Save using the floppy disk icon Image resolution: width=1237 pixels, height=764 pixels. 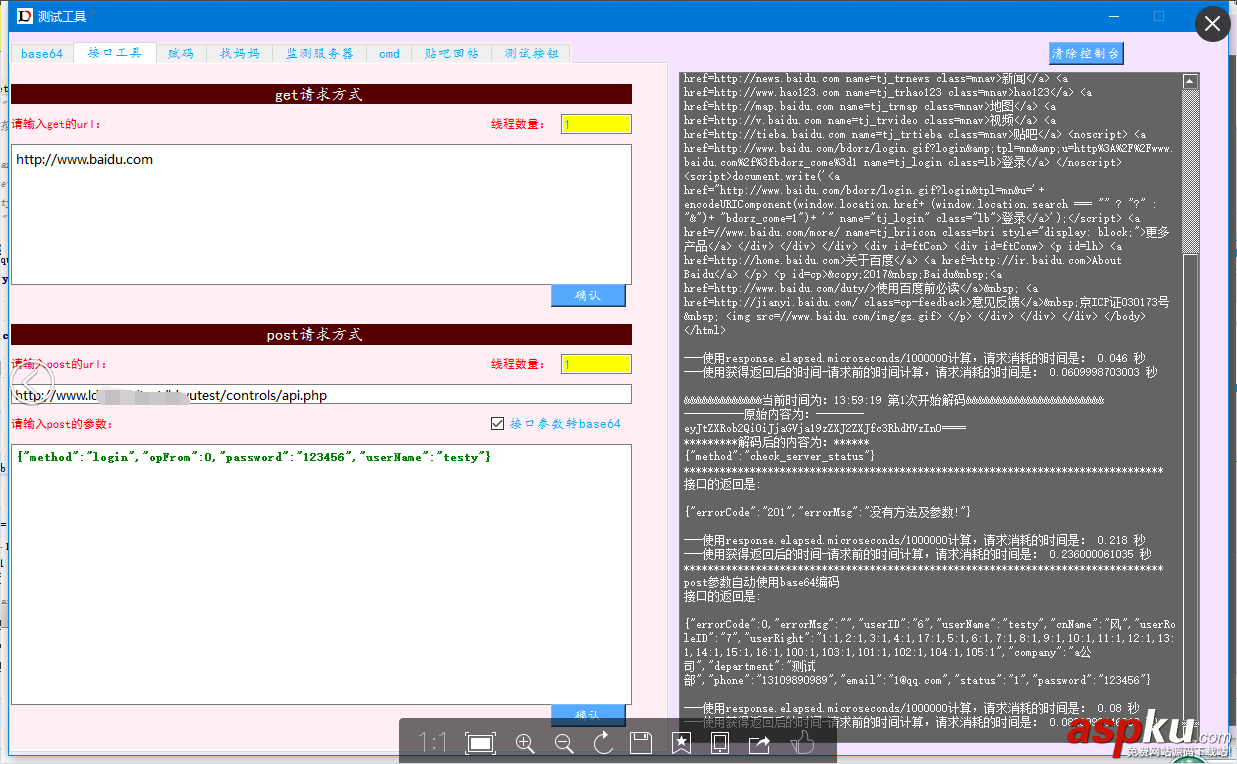[x=641, y=743]
